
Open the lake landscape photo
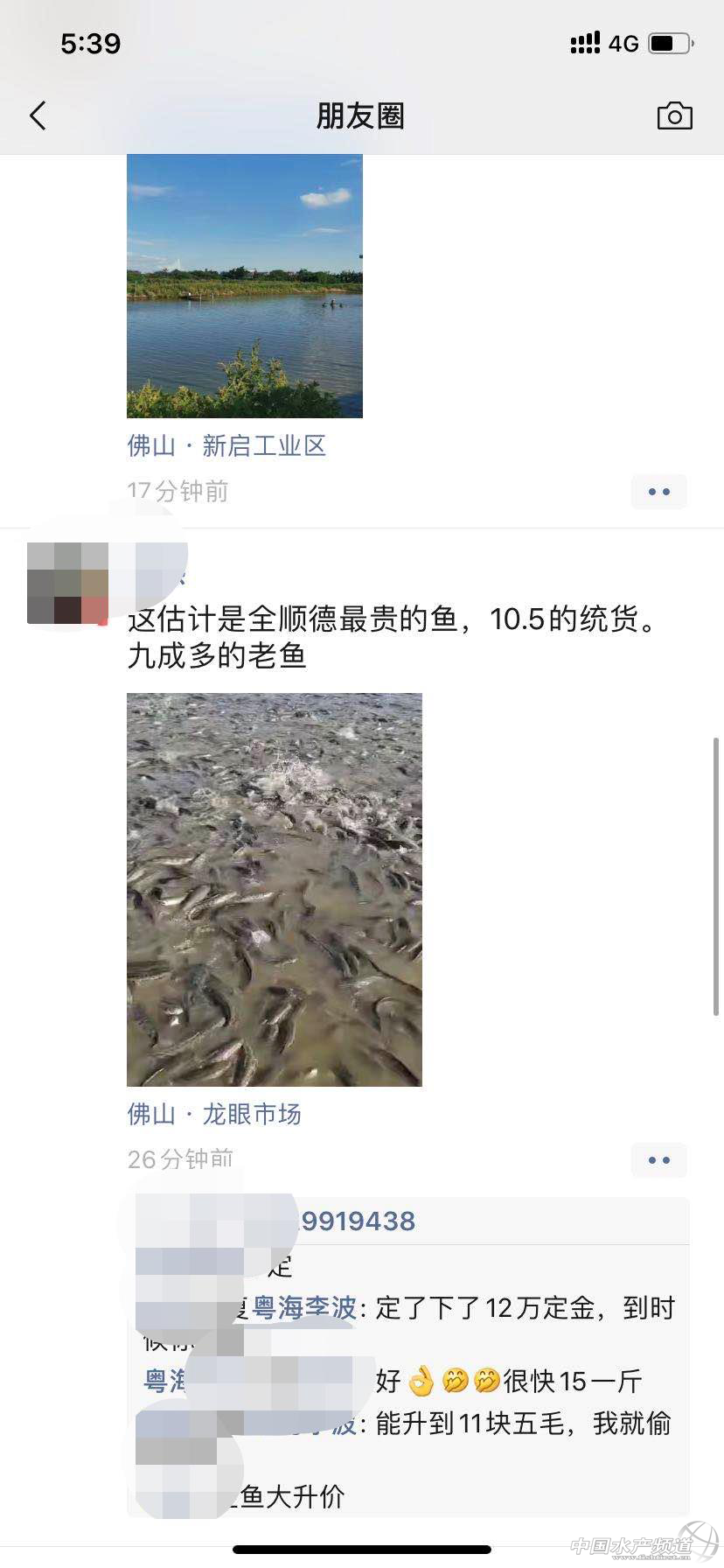[245, 286]
